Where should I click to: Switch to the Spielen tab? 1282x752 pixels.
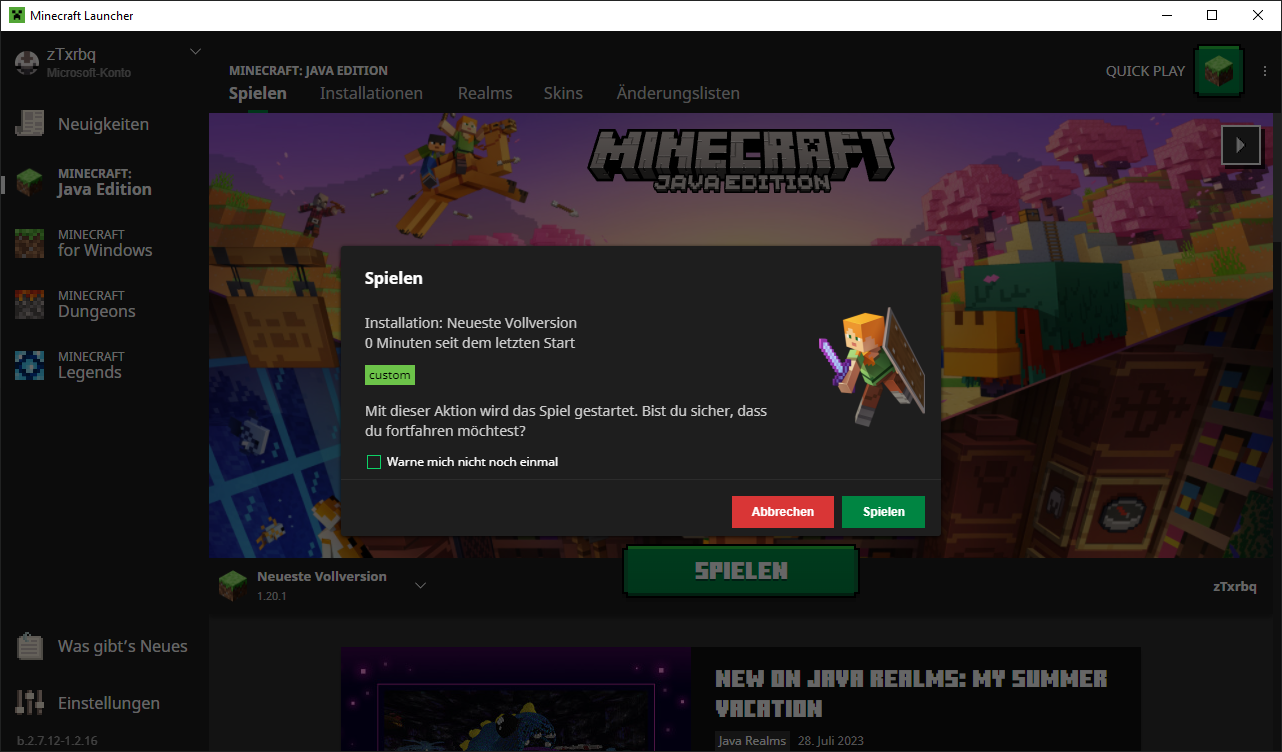tap(258, 93)
